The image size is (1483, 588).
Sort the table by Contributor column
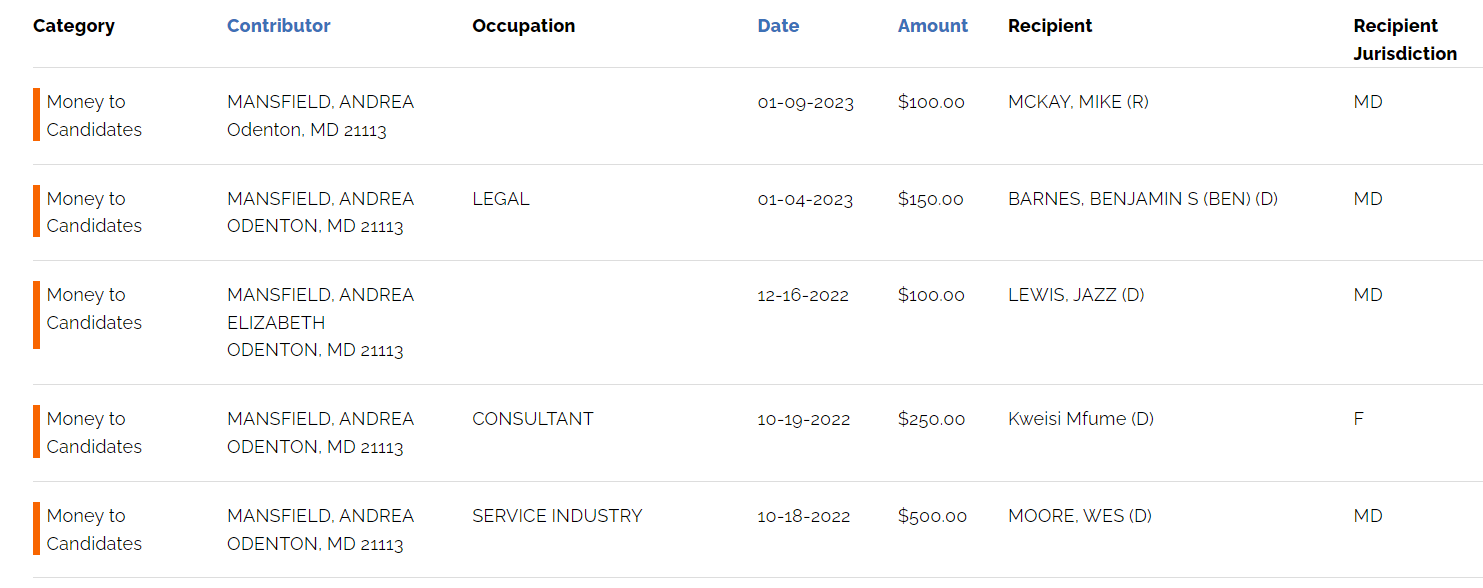click(278, 26)
